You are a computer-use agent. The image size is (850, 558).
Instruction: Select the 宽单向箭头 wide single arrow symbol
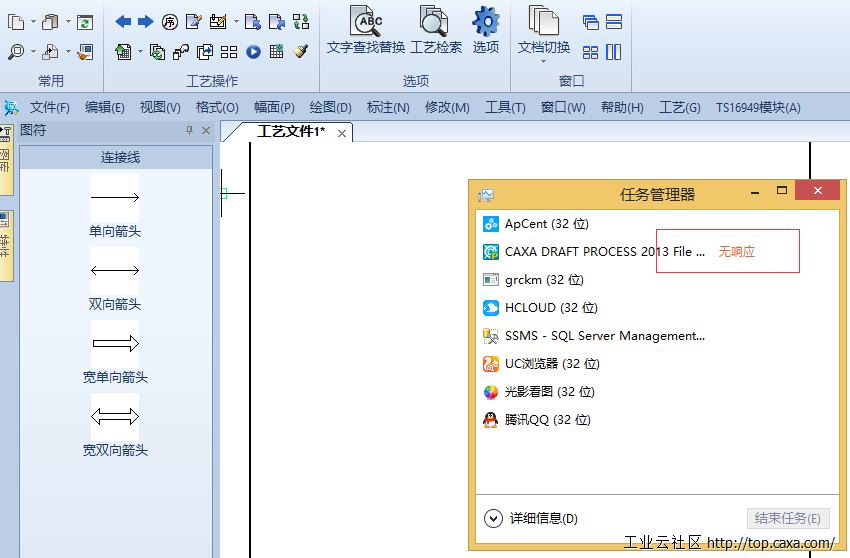coord(115,353)
